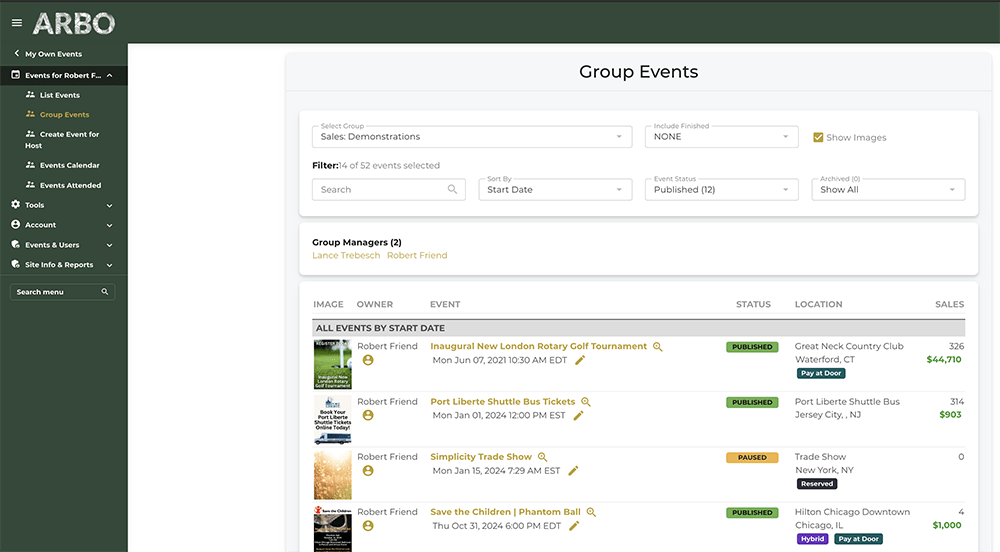Click magnifier icon in event Search field
The width and height of the screenshot is (1000, 552).
(x=452, y=189)
